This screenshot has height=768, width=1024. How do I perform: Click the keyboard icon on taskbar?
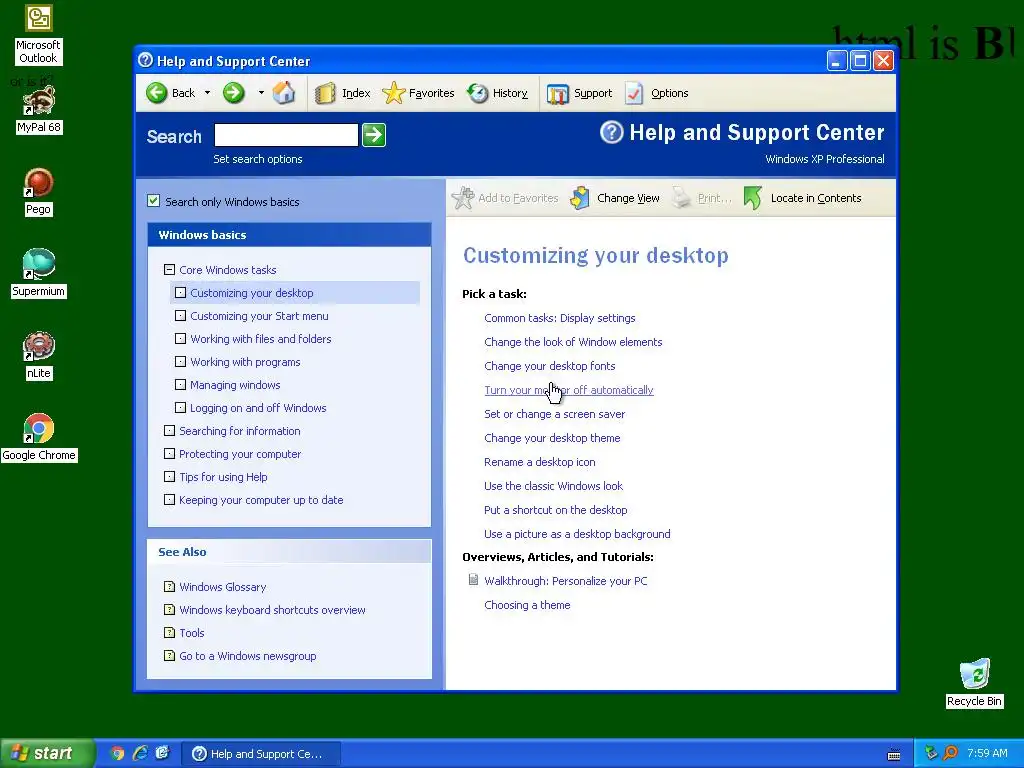point(894,755)
